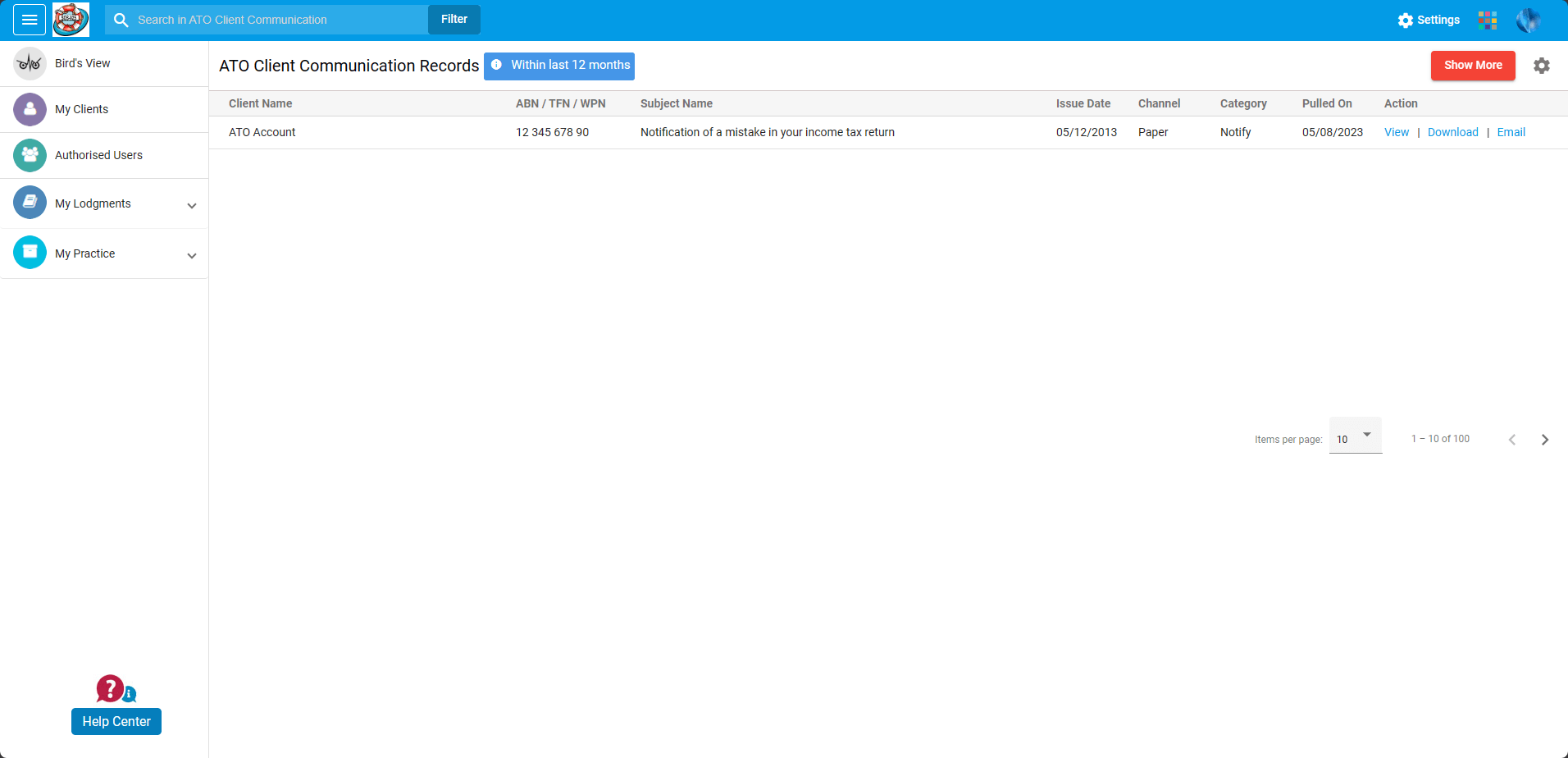This screenshot has width=1568, height=758.
Task: Open the user avatar globe icon
Action: [1529, 20]
